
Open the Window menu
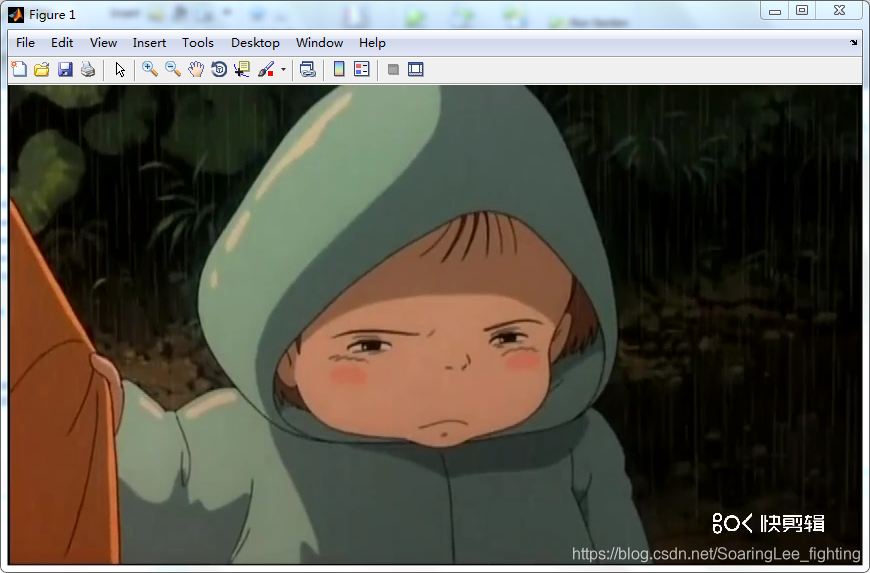click(x=319, y=43)
